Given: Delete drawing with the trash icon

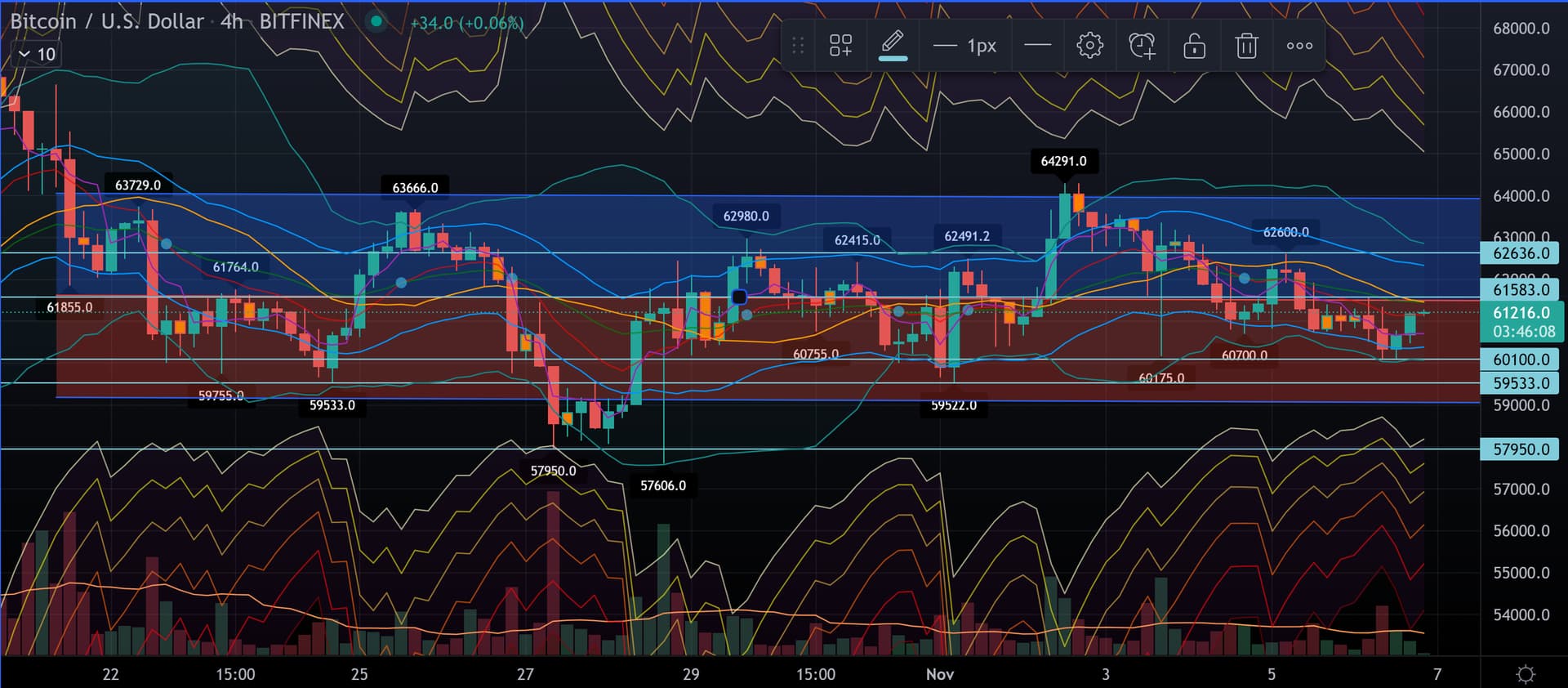Looking at the screenshot, I should (x=1246, y=46).
